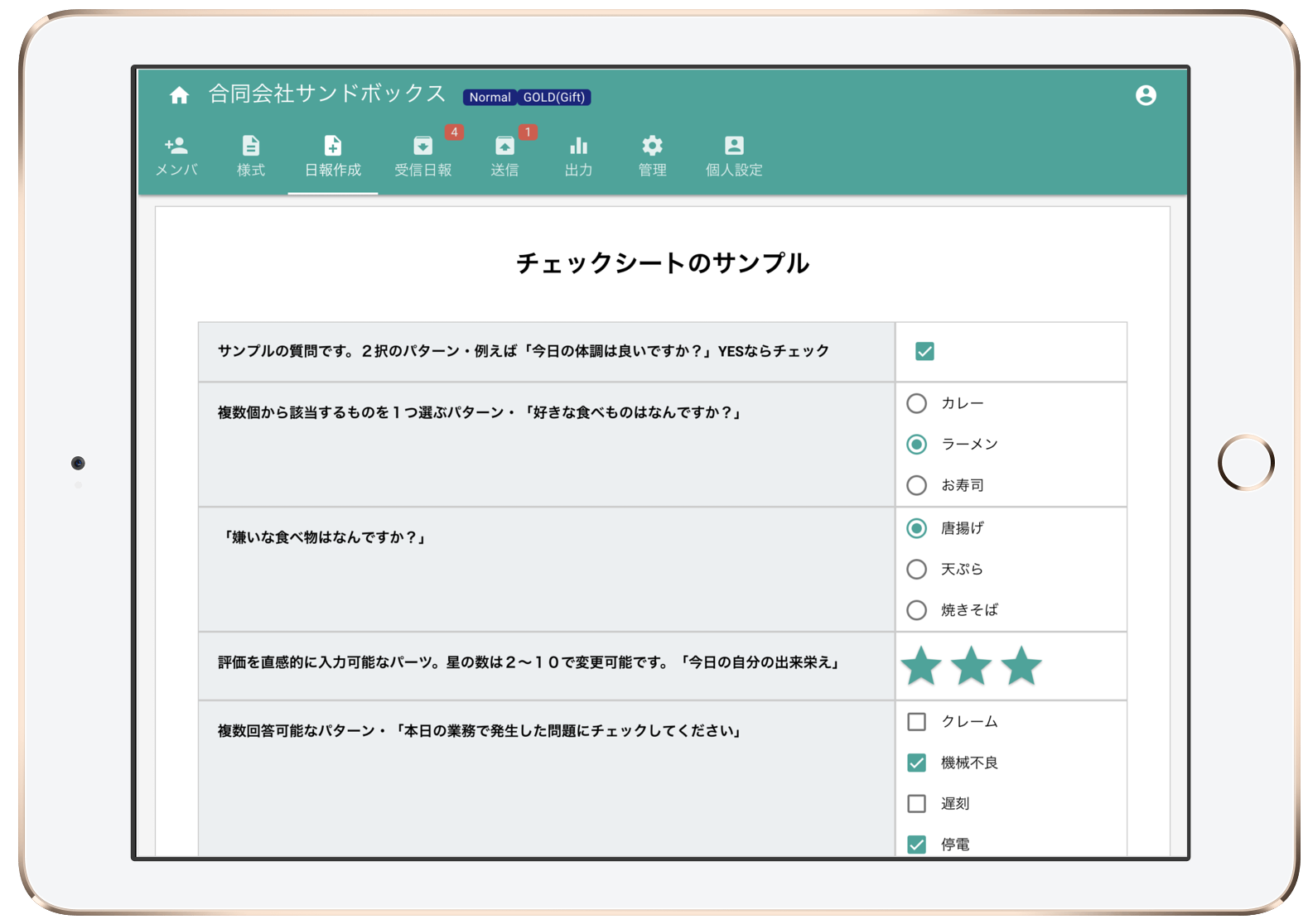1308x924 pixels.
Task: Switch to the 個人設定 tab label
Action: (x=734, y=170)
